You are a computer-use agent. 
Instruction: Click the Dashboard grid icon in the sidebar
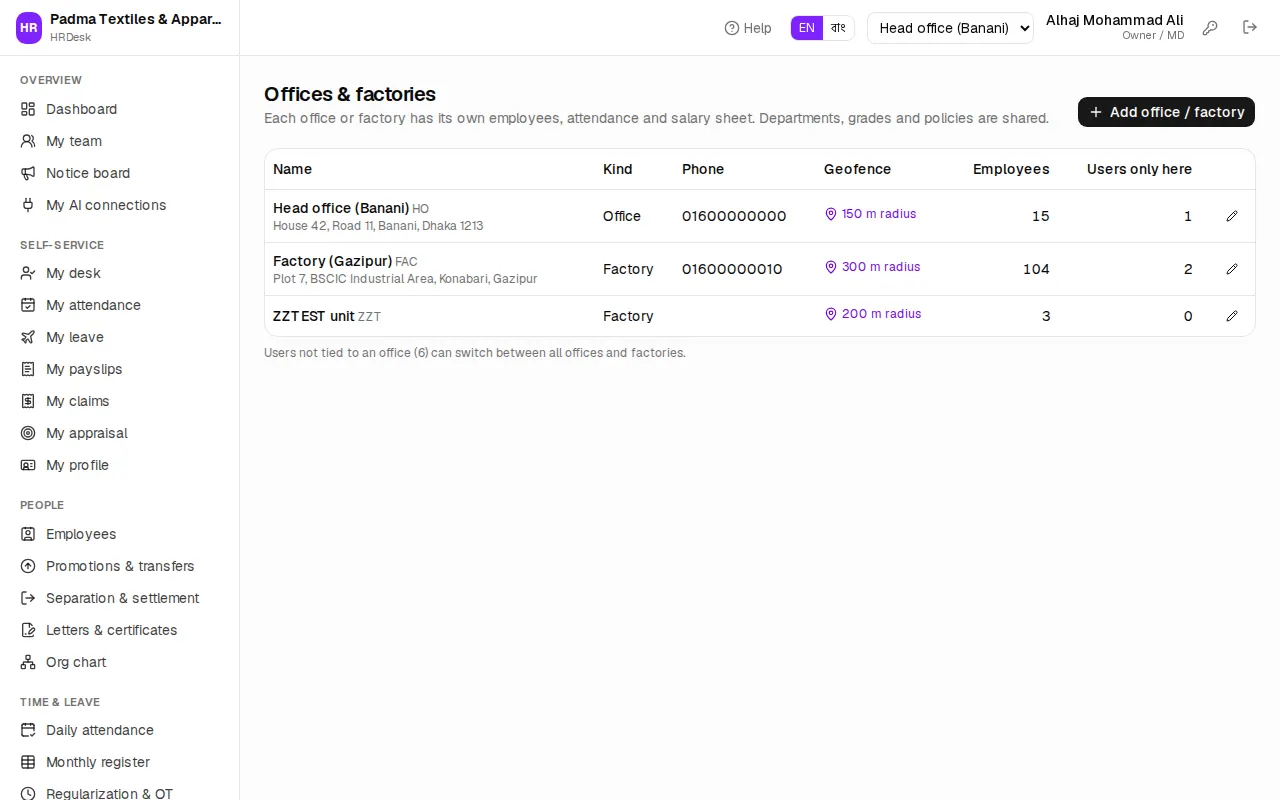[x=28, y=109]
